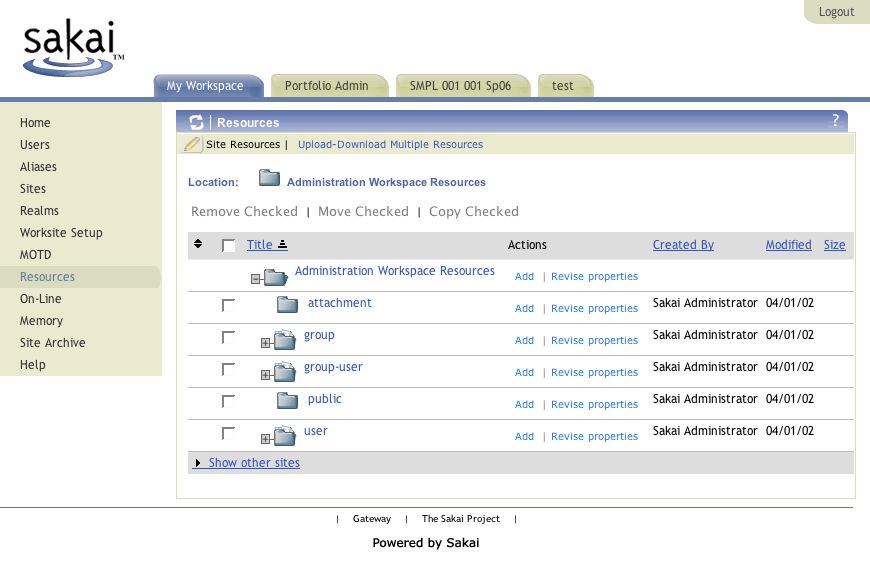The height and width of the screenshot is (561, 870).
Task: Open the Resources help question mark
Action: tap(835, 121)
